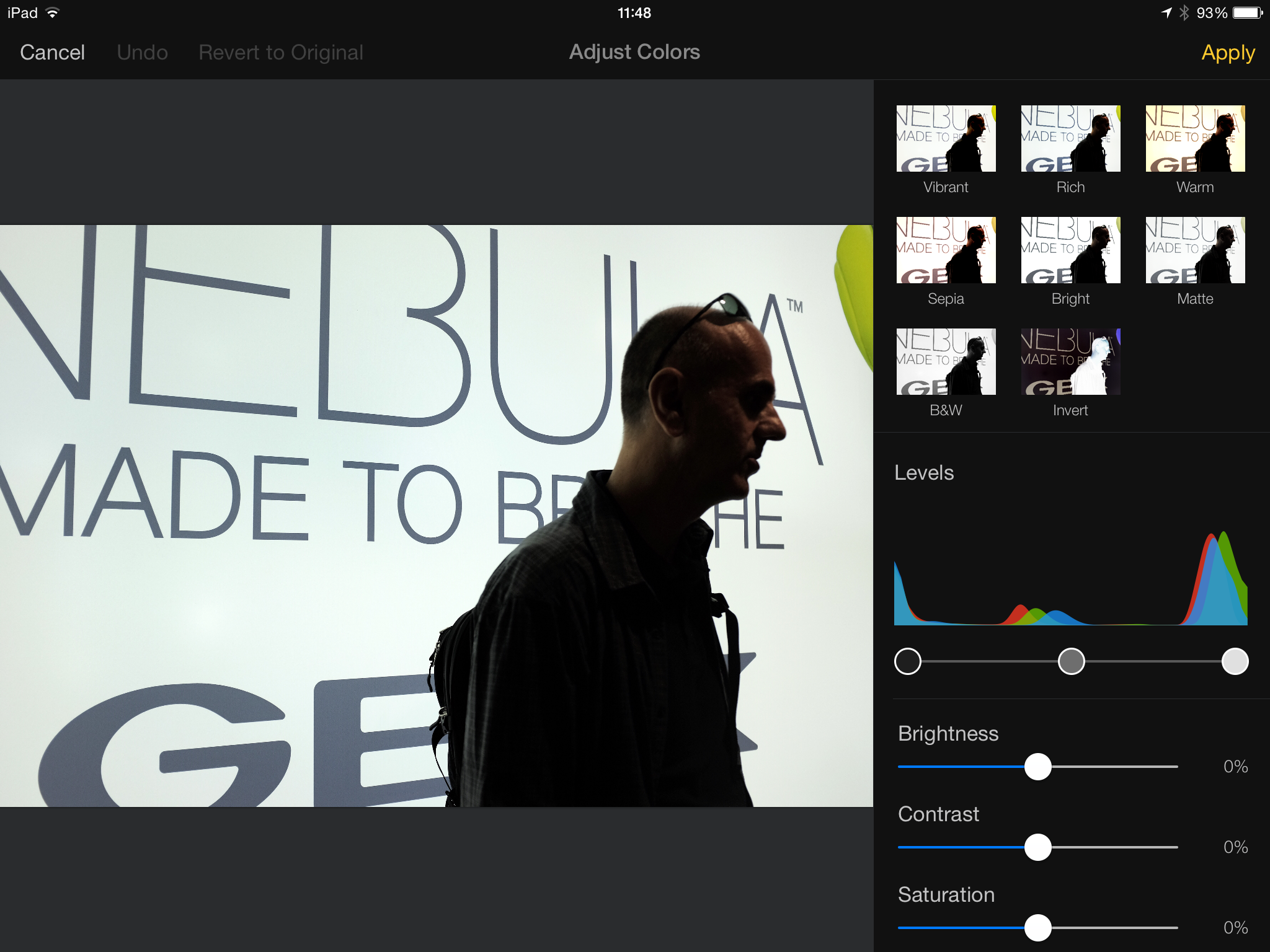Select the Rich filter thumbnail

click(1070, 139)
